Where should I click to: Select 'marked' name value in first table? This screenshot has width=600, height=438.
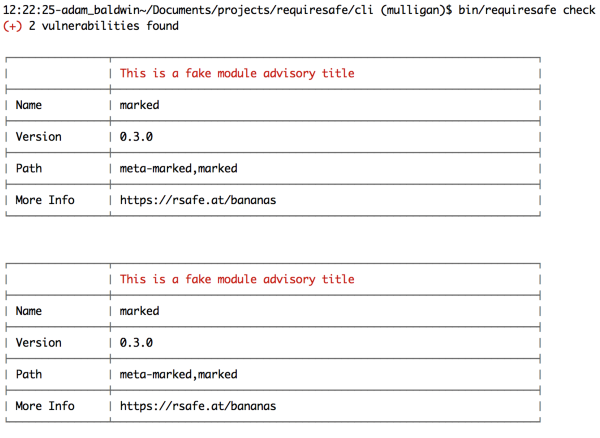pyautogui.click(x=139, y=105)
